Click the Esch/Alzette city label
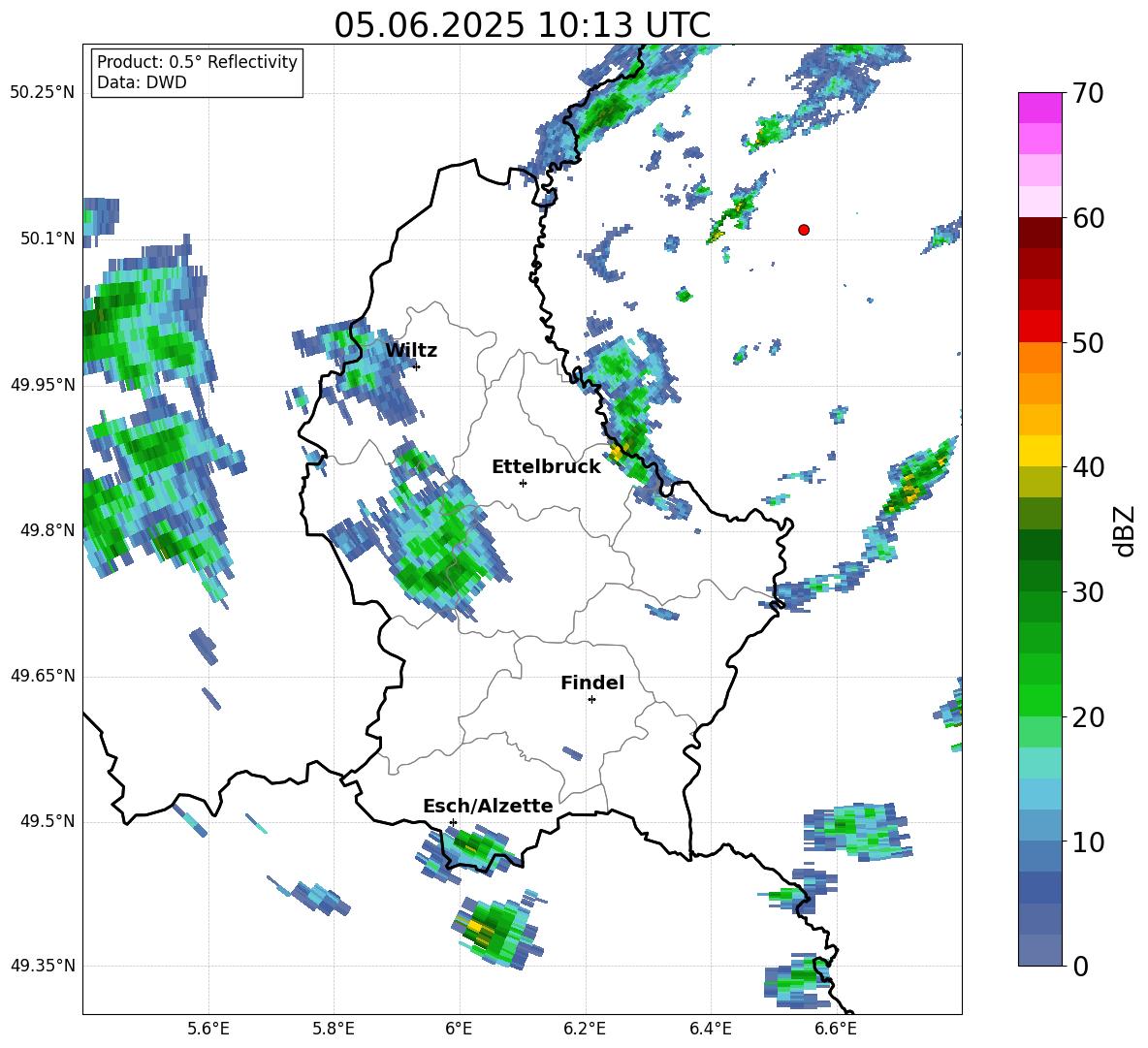The width and height of the screenshot is (1148, 1048). pyautogui.click(x=488, y=806)
